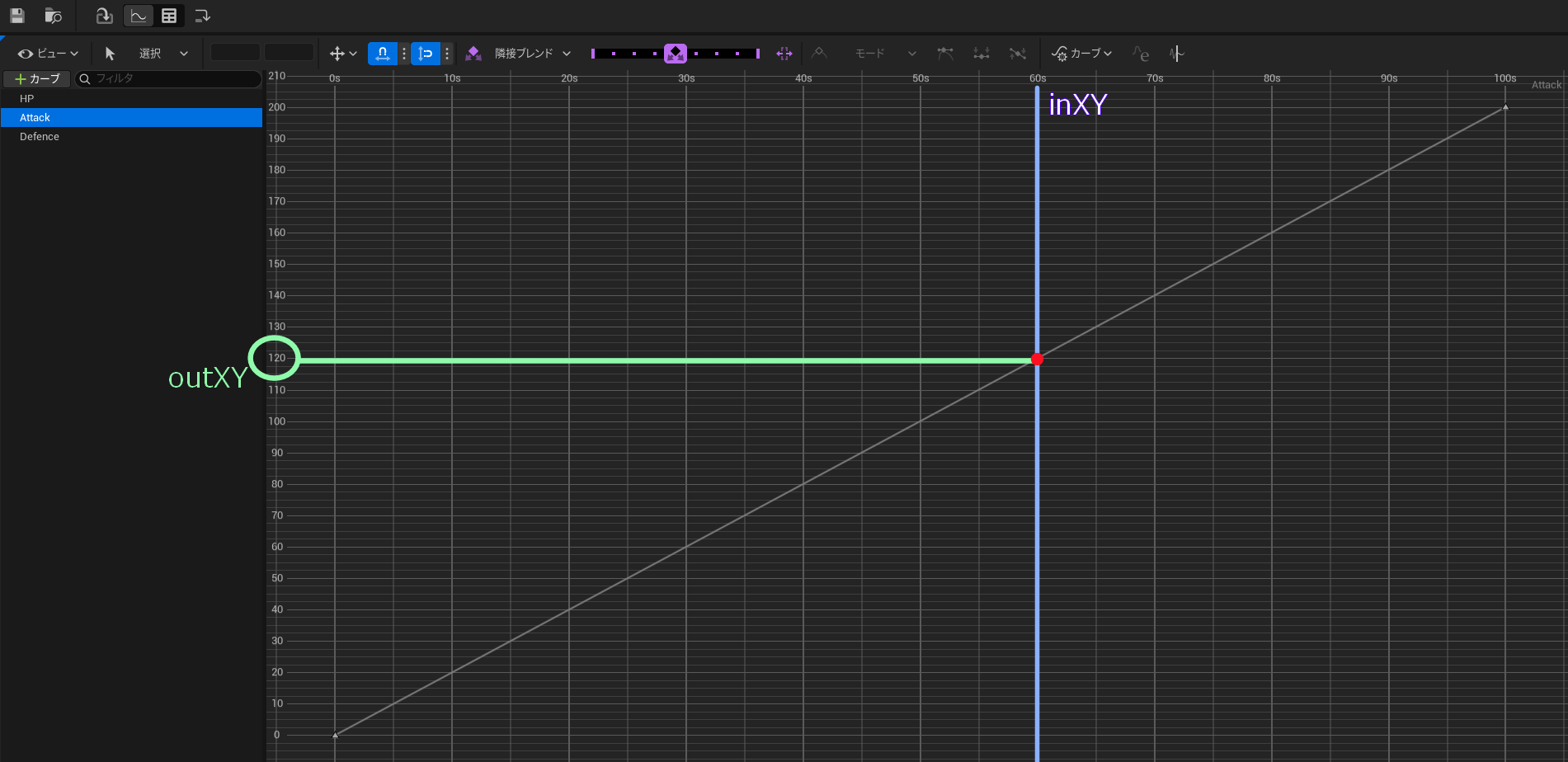Open the 隣接ブレンド dropdown

(x=533, y=54)
